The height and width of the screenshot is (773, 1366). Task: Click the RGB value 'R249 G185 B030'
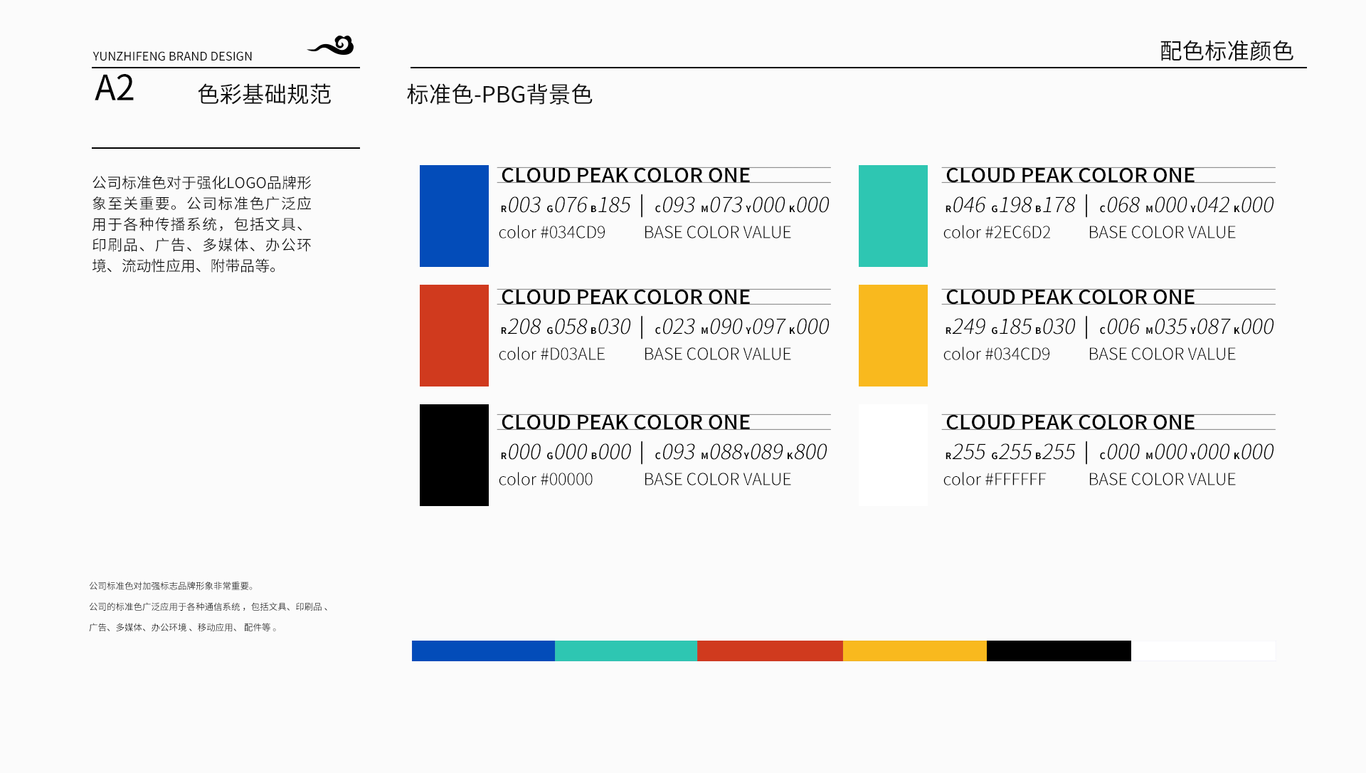[1010, 328]
